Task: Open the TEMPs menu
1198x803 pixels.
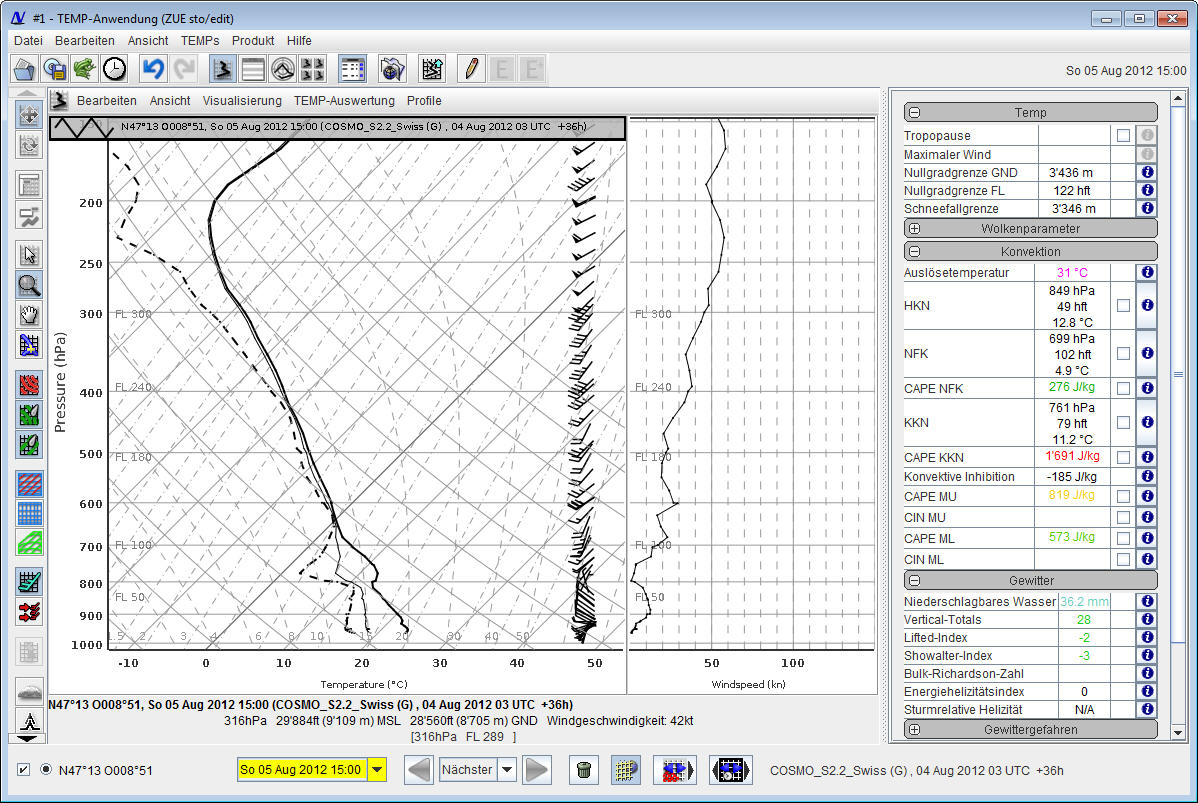Action: [200, 41]
